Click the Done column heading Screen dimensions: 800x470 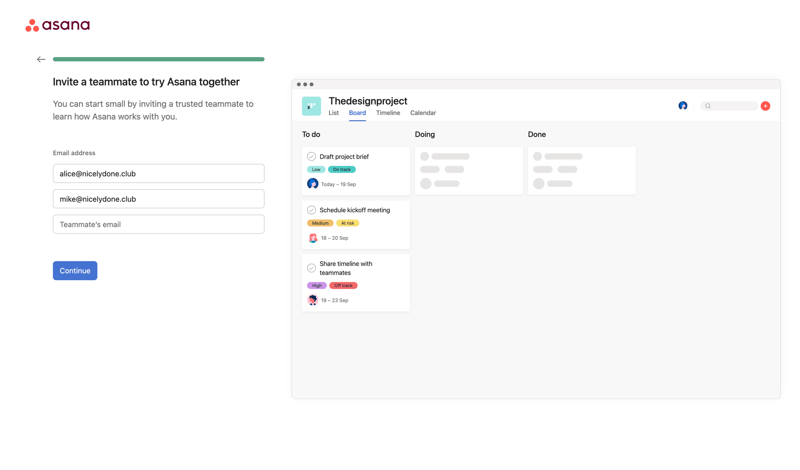click(x=537, y=134)
